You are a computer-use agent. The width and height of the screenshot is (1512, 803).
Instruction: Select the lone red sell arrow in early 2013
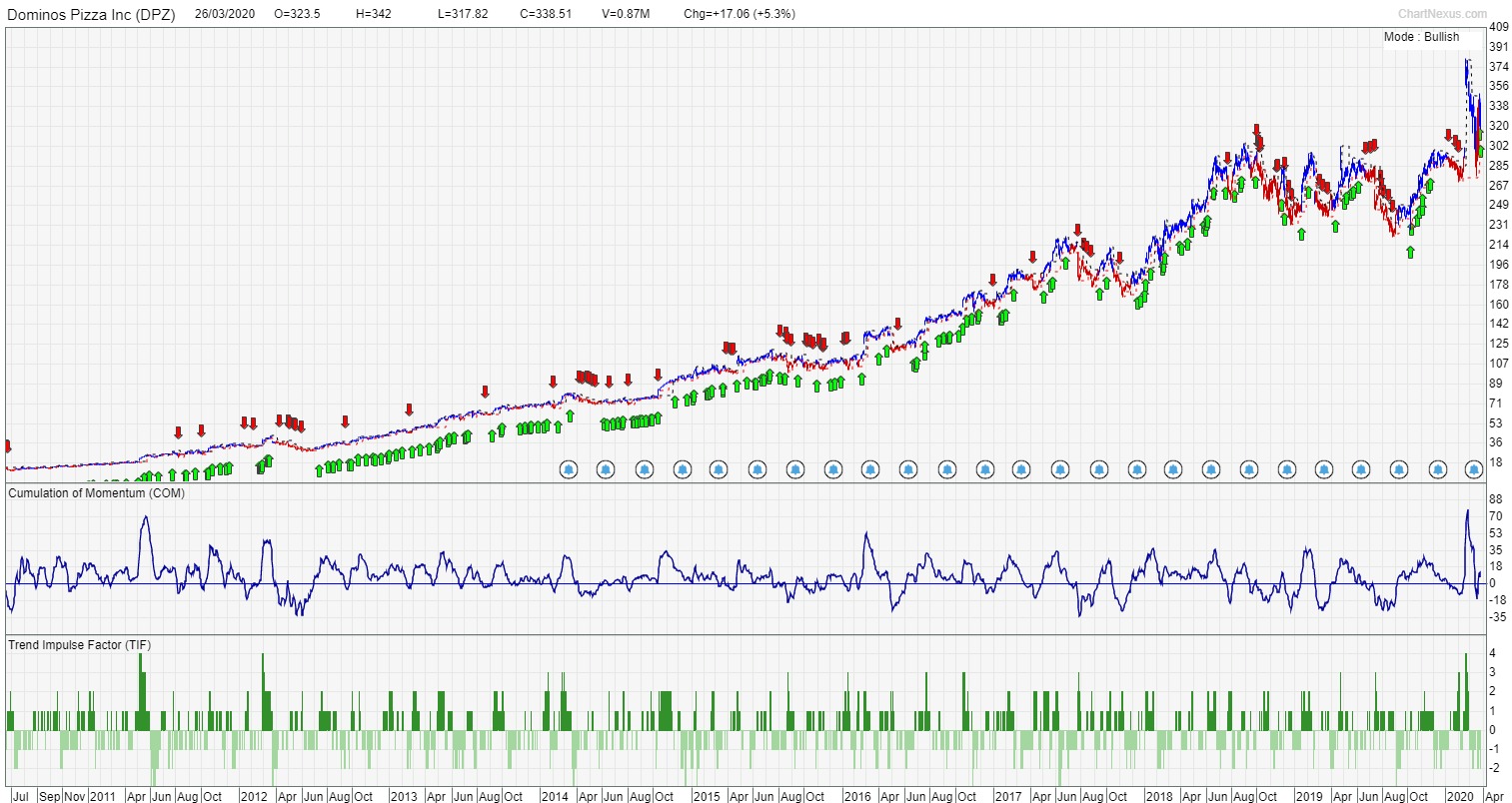(x=409, y=409)
